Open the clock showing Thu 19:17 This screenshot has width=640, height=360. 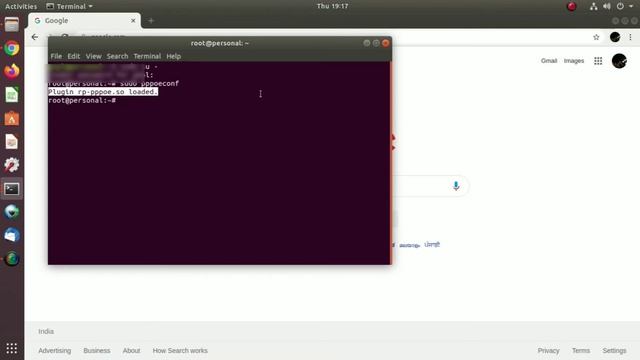pyautogui.click(x=332, y=6)
